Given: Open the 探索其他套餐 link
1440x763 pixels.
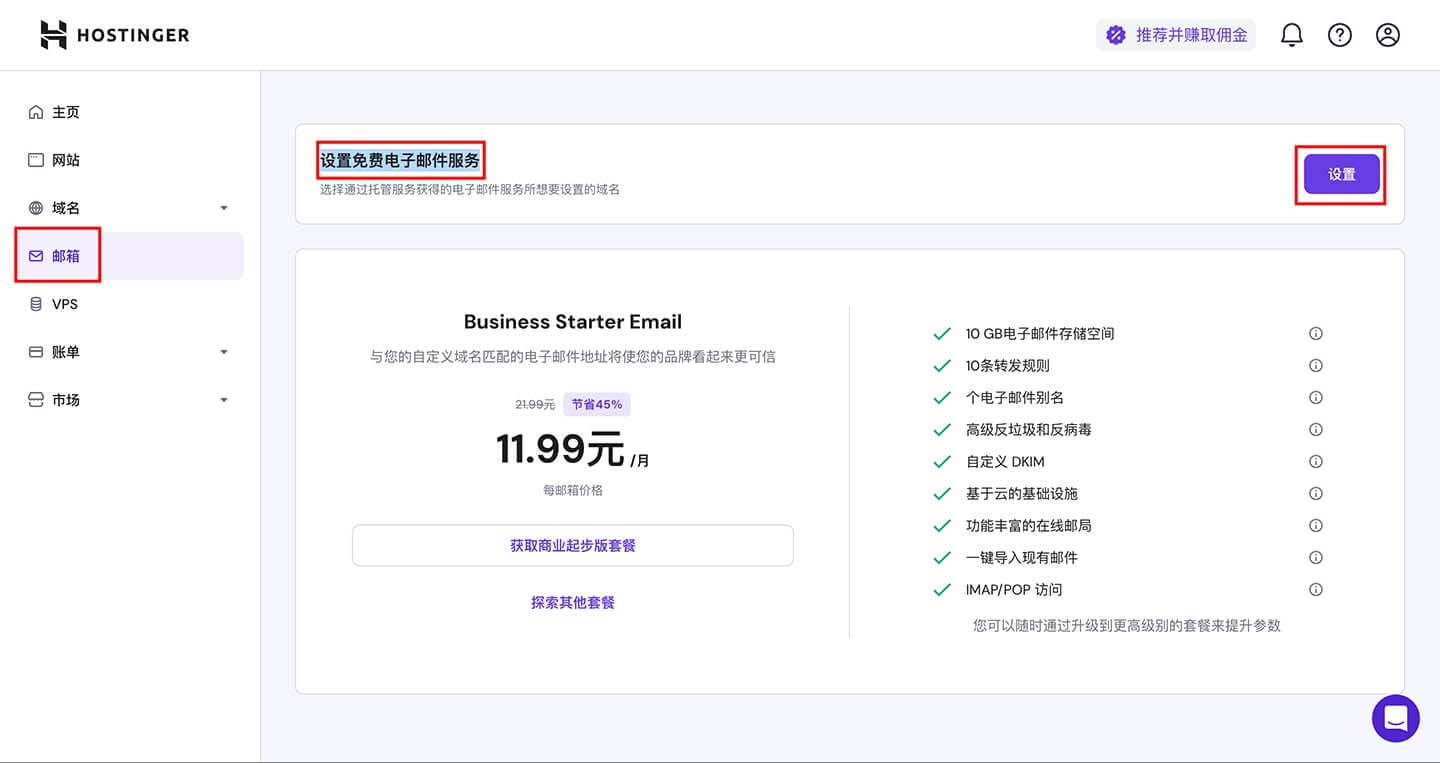Looking at the screenshot, I should point(573,602).
